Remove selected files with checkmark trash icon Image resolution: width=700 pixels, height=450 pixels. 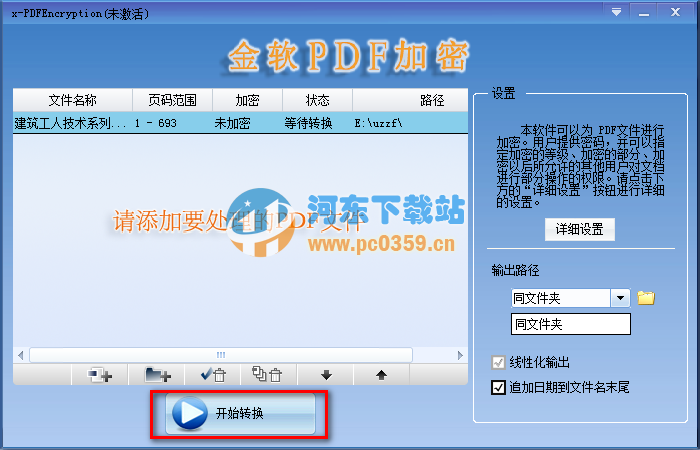coord(213,375)
